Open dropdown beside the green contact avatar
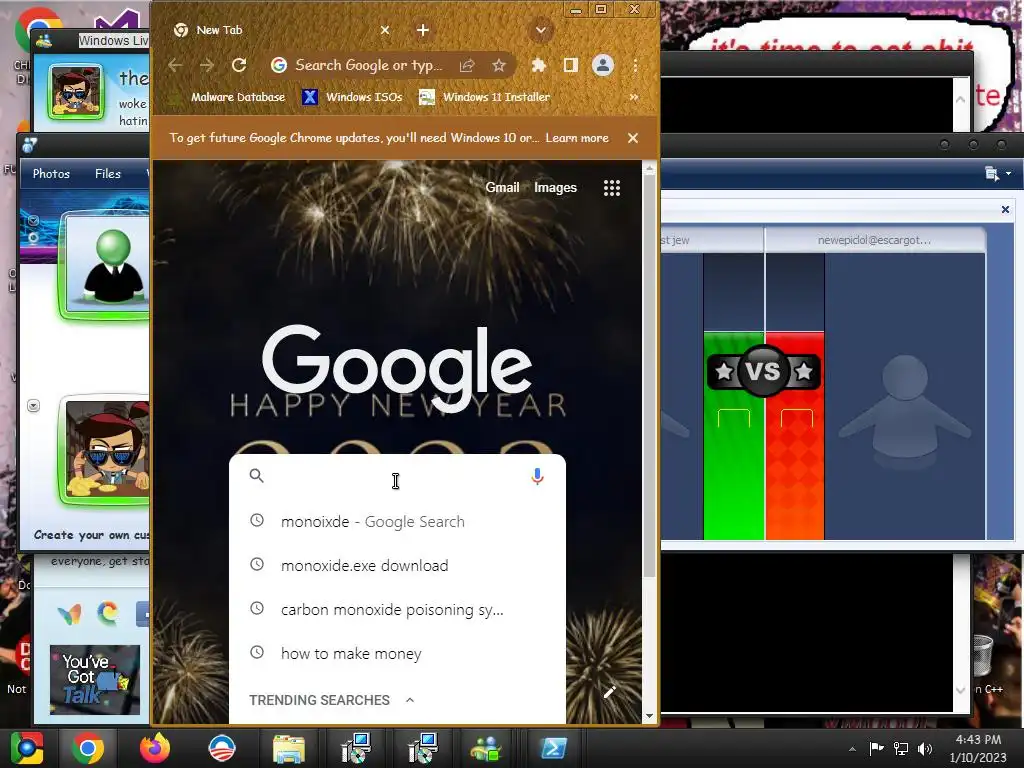The image size is (1024, 768). (x=33, y=221)
